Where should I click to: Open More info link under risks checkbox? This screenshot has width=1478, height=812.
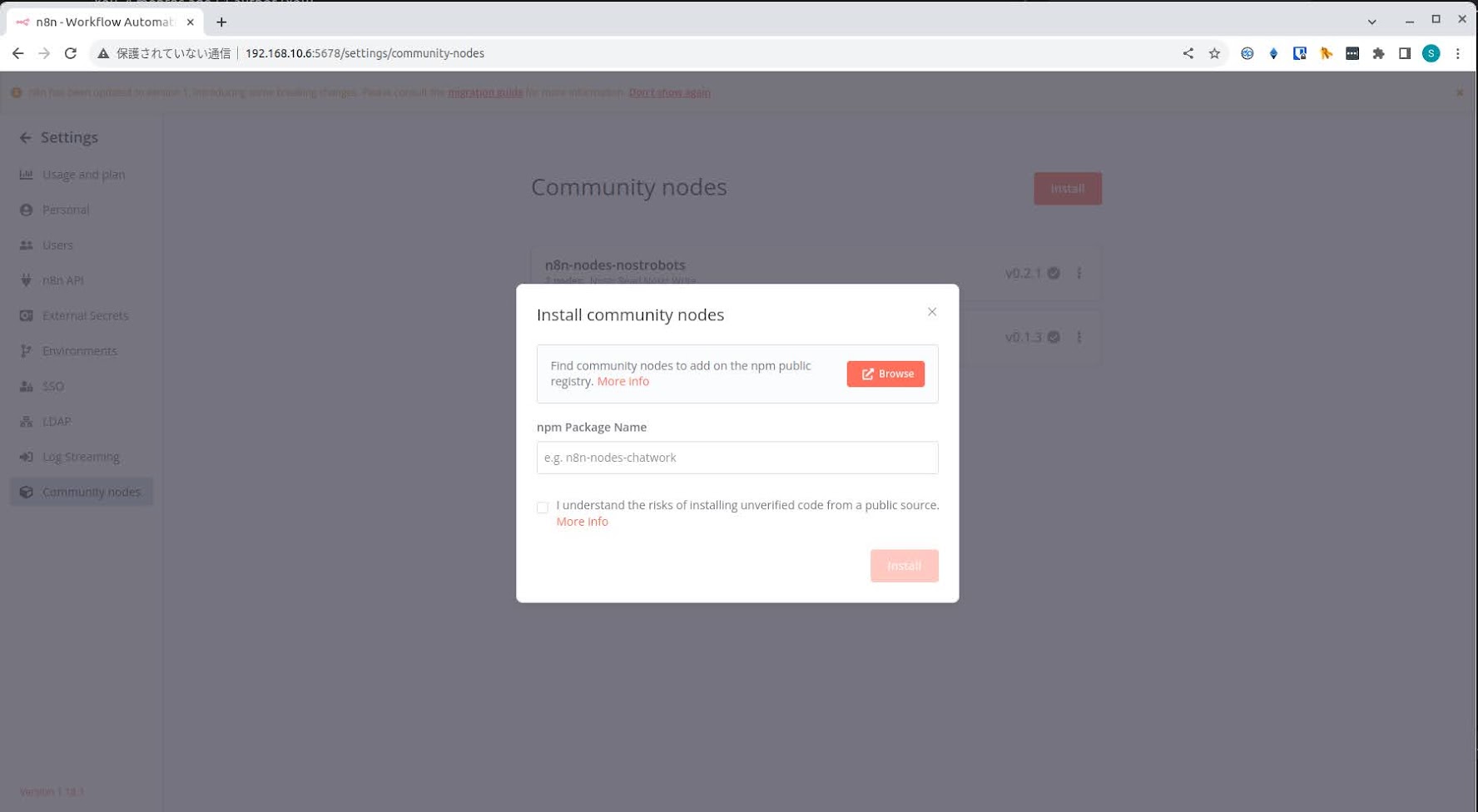583,522
